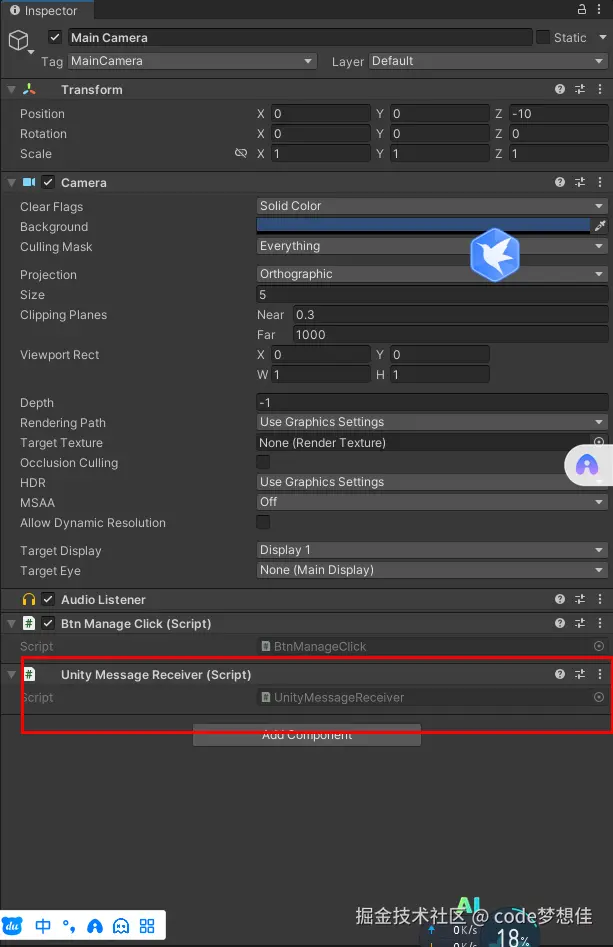613x947 pixels.
Task: Disable Btn Manage Click script checkbox
Action: pos(48,623)
